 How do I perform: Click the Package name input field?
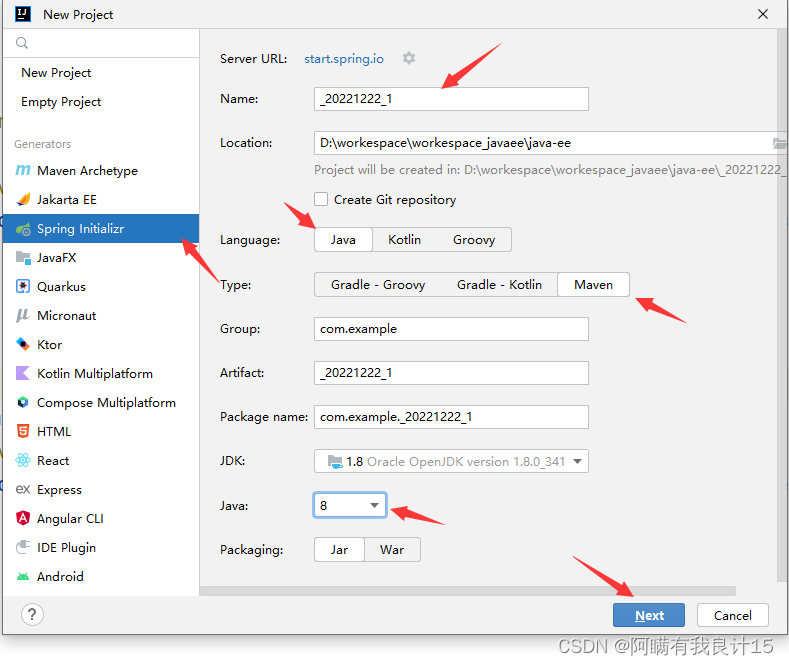coord(451,417)
